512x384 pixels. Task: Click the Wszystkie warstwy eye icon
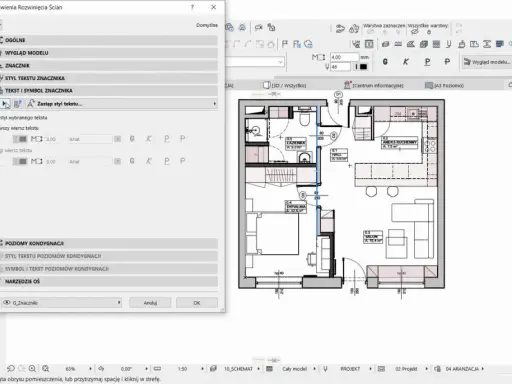[414, 32]
